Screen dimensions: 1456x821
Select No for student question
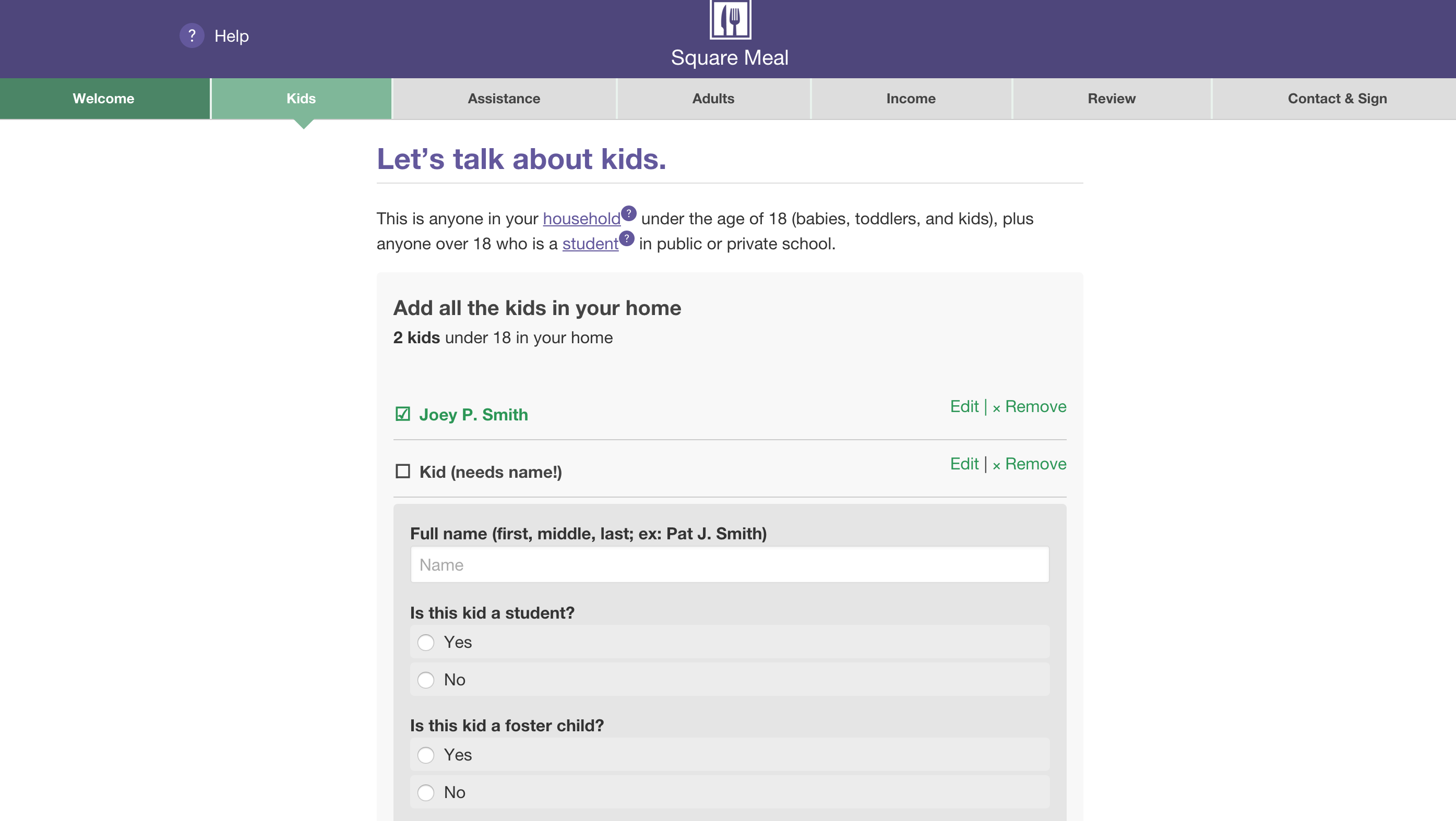click(426, 680)
